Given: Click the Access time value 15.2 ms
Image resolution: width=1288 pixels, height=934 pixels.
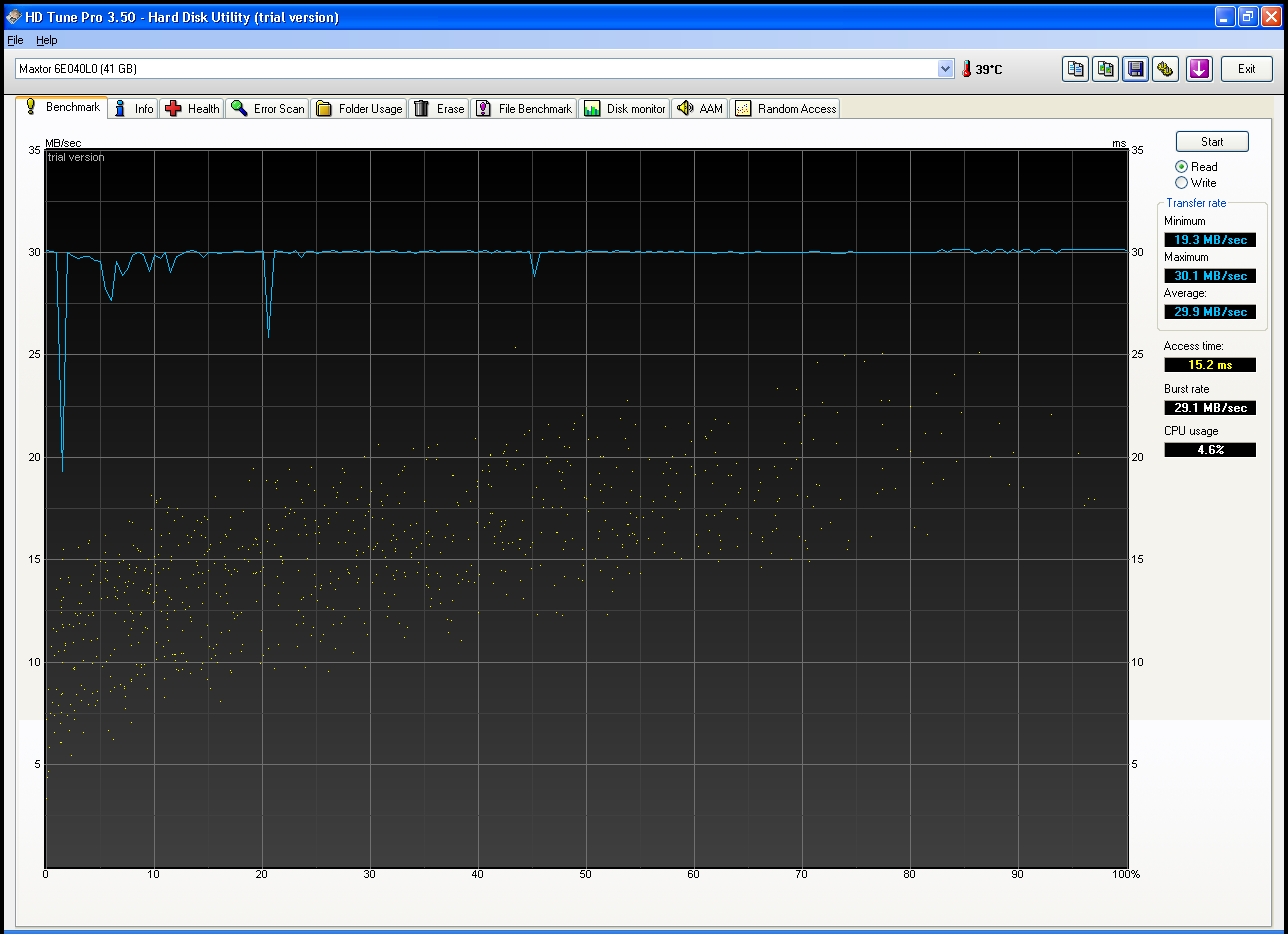Looking at the screenshot, I should (1210, 365).
